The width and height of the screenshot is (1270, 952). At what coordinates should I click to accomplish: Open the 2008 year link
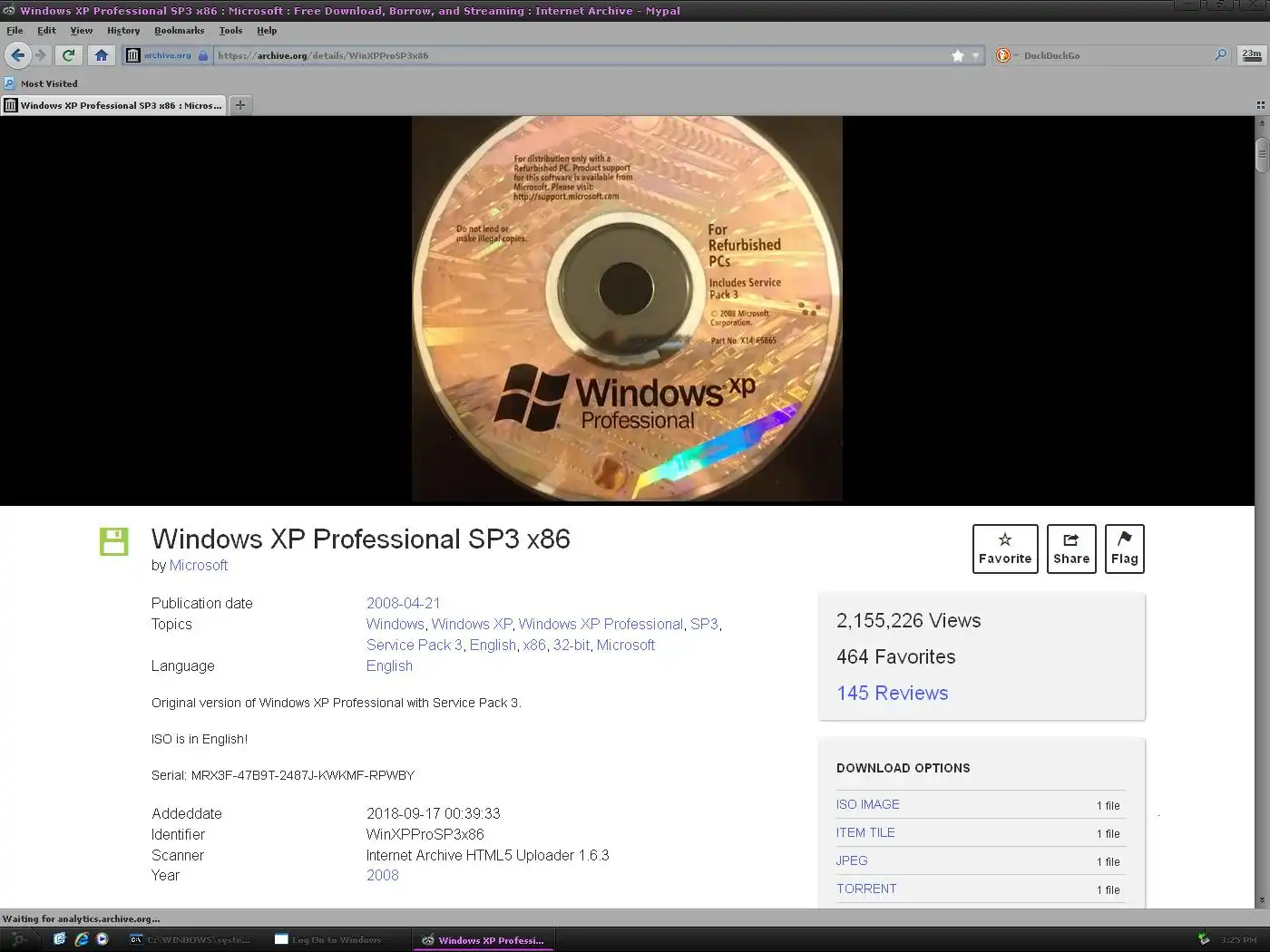[x=383, y=875]
